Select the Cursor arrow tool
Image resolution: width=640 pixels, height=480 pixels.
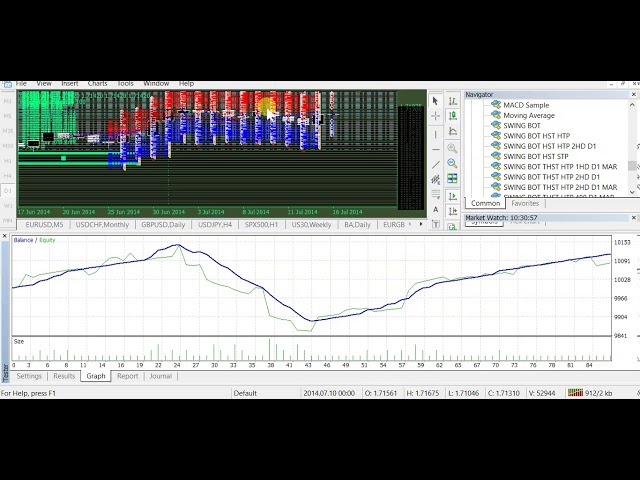[435, 101]
